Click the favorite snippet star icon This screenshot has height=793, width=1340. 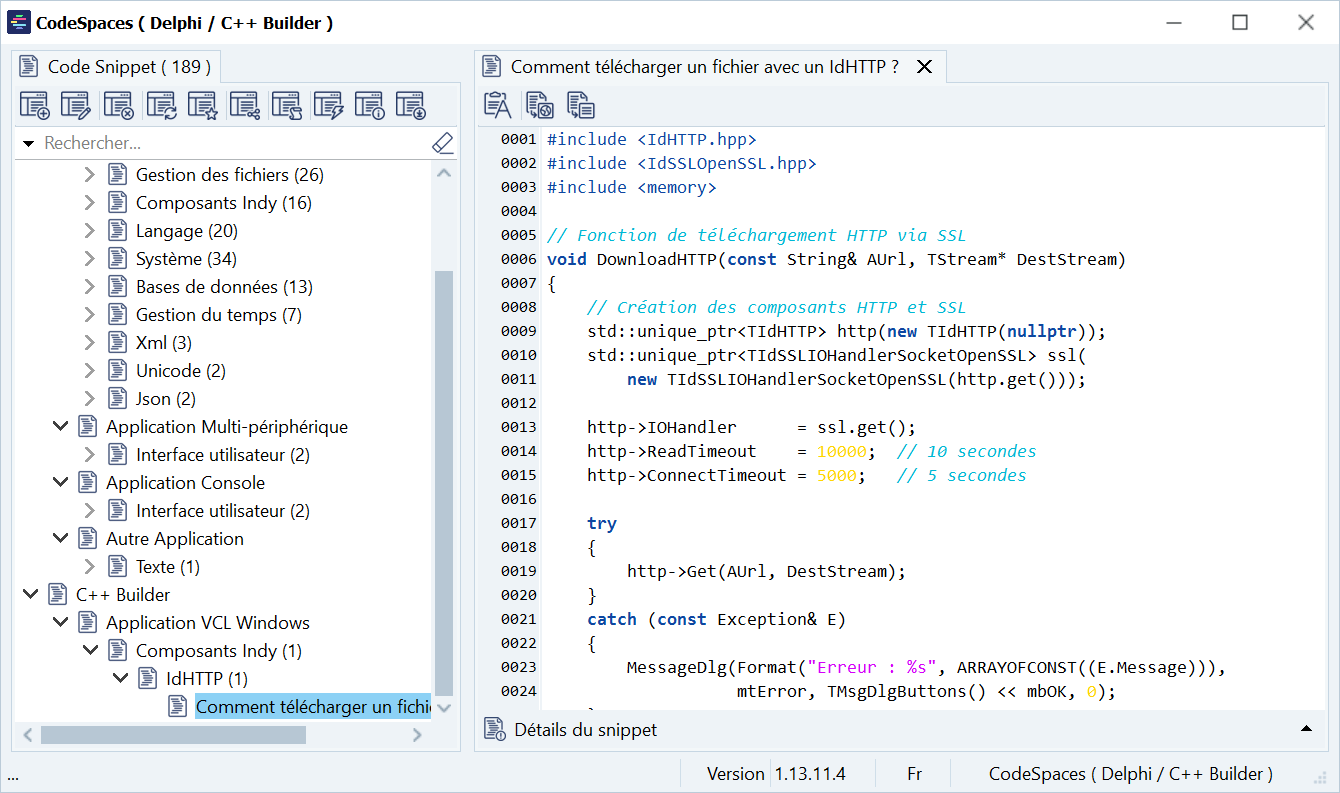click(203, 105)
